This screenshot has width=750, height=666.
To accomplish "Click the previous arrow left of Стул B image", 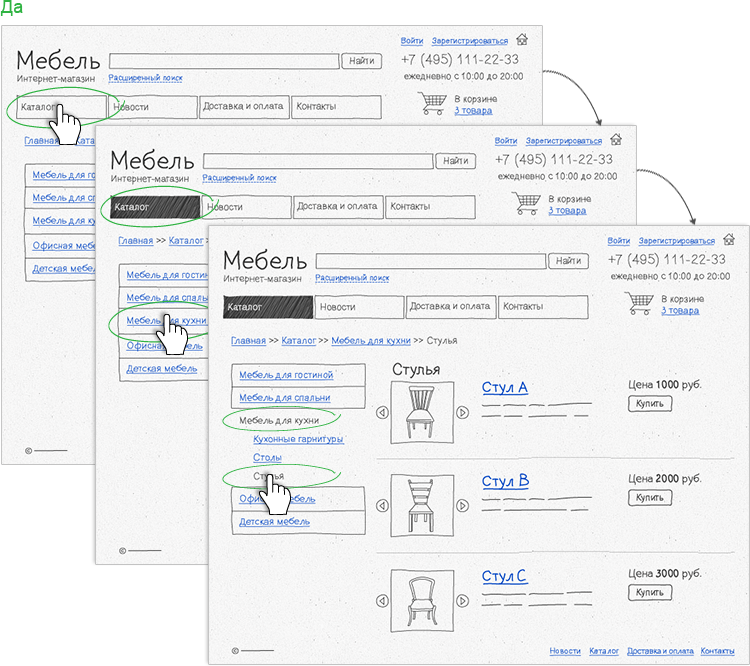I will pyautogui.click(x=381, y=506).
